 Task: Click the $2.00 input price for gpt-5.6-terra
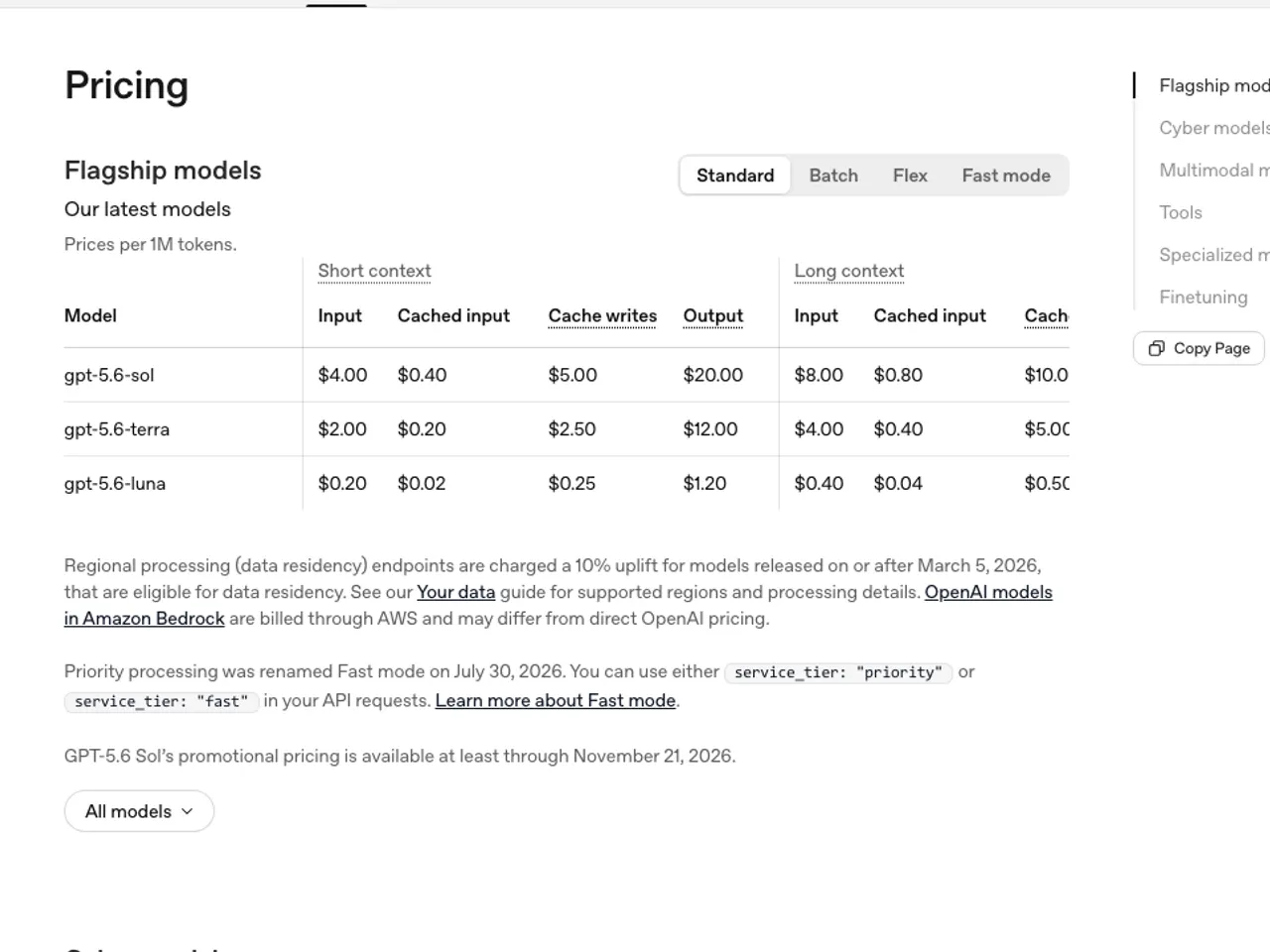[x=342, y=429]
